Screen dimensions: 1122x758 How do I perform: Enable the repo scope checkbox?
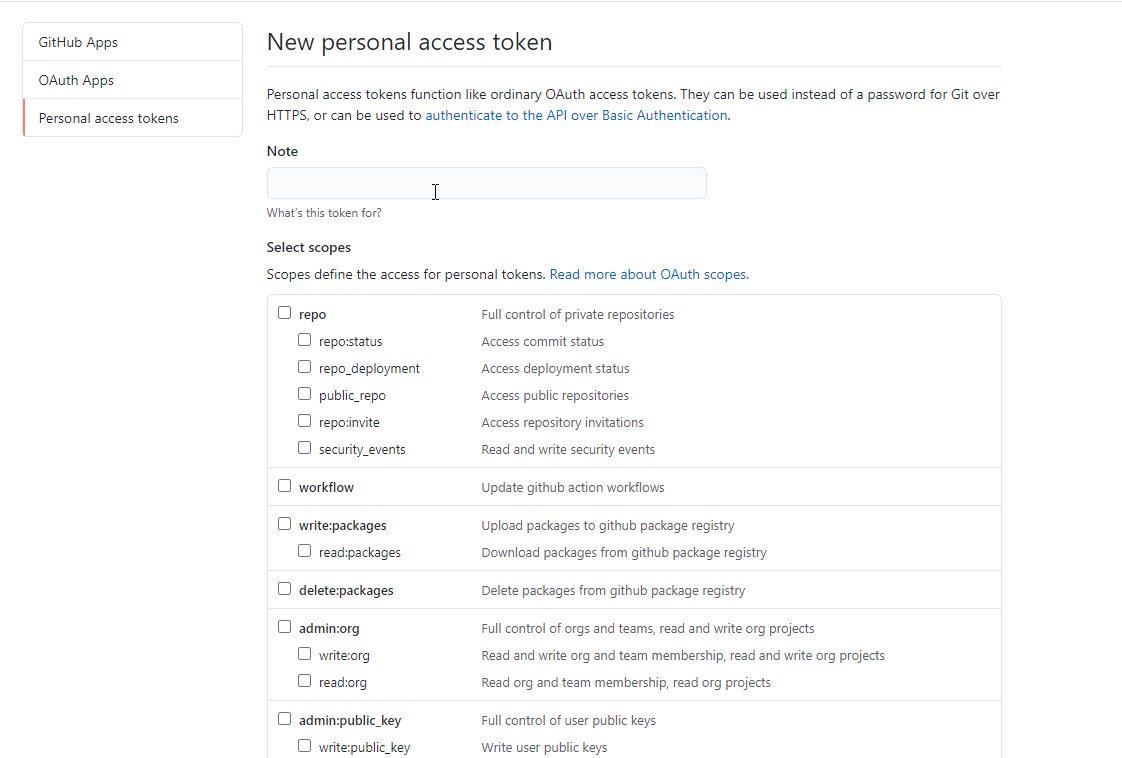285,313
